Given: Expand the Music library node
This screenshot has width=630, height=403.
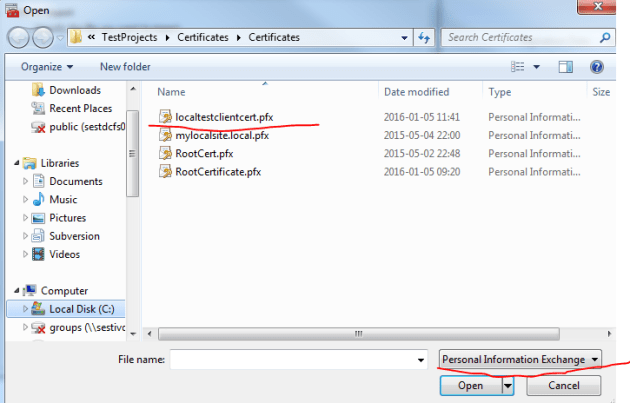Looking at the screenshot, I should tap(25, 200).
